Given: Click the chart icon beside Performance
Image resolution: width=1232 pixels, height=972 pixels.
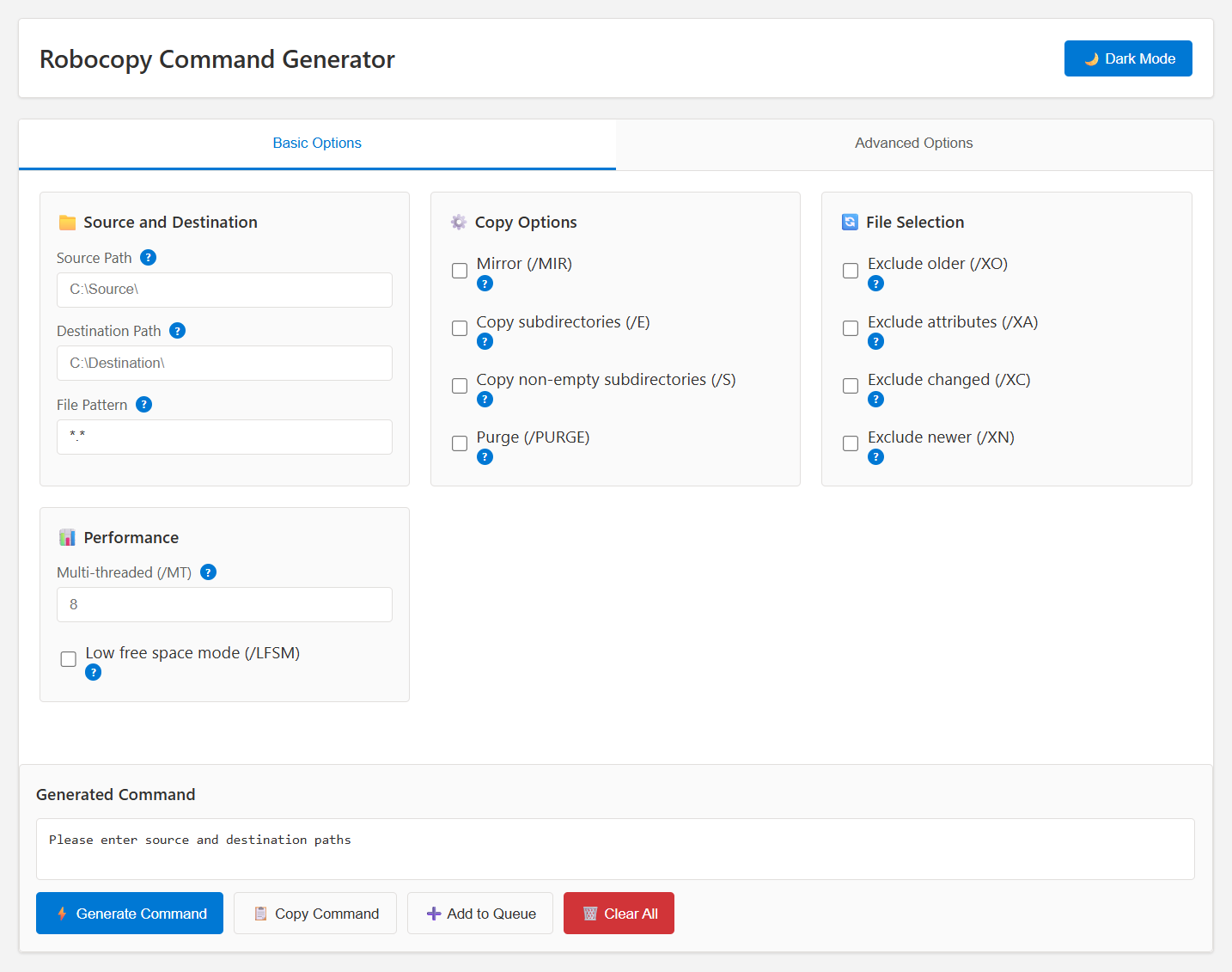Looking at the screenshot, I should tap(67, 537).
